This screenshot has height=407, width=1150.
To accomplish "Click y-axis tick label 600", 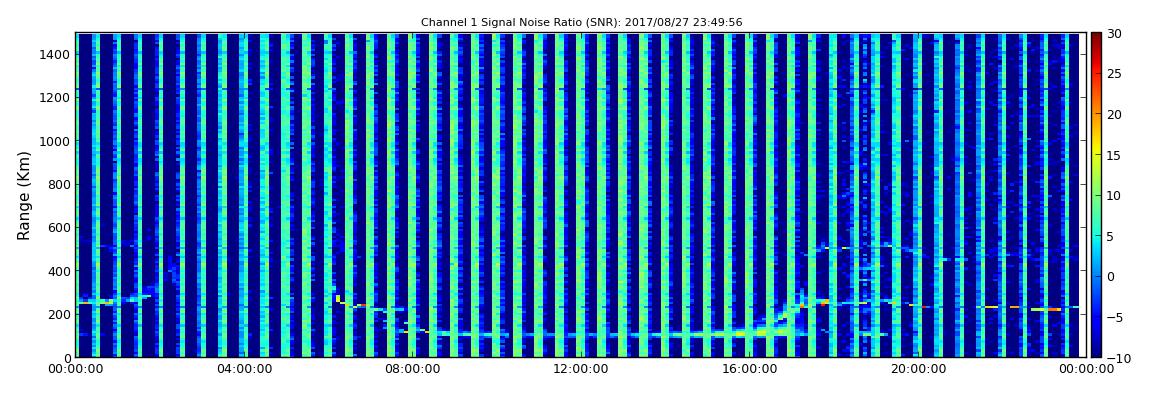I will [x=59, y=227].
